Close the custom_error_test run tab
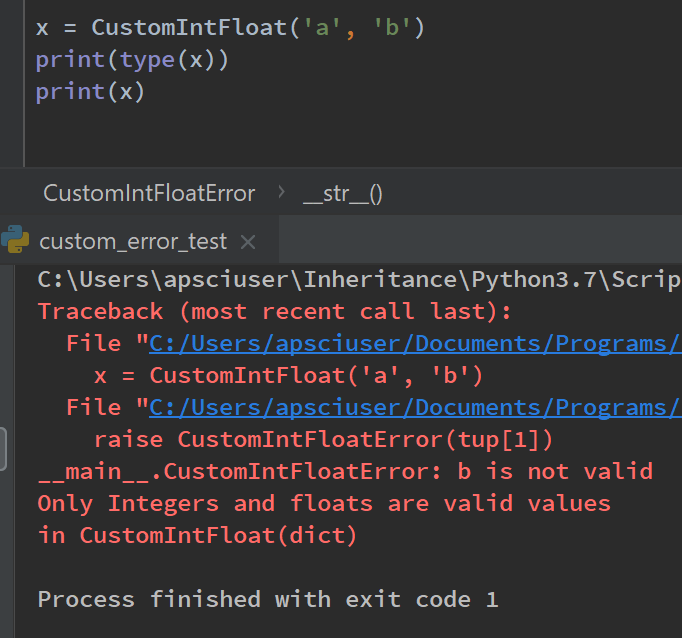This screenshot has height=638, width=682. (249, 242)
